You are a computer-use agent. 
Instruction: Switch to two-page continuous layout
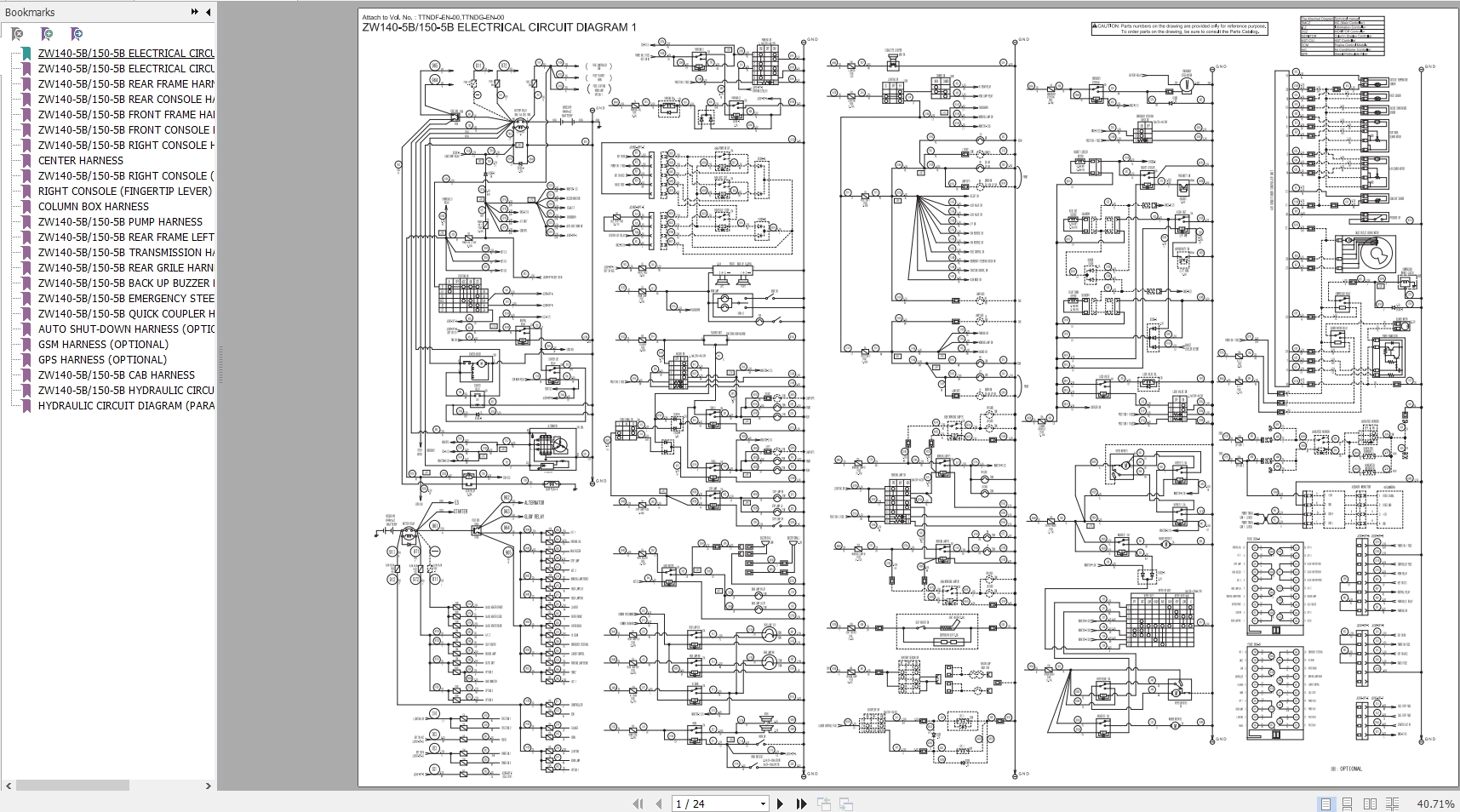[x=1392, y=803]
